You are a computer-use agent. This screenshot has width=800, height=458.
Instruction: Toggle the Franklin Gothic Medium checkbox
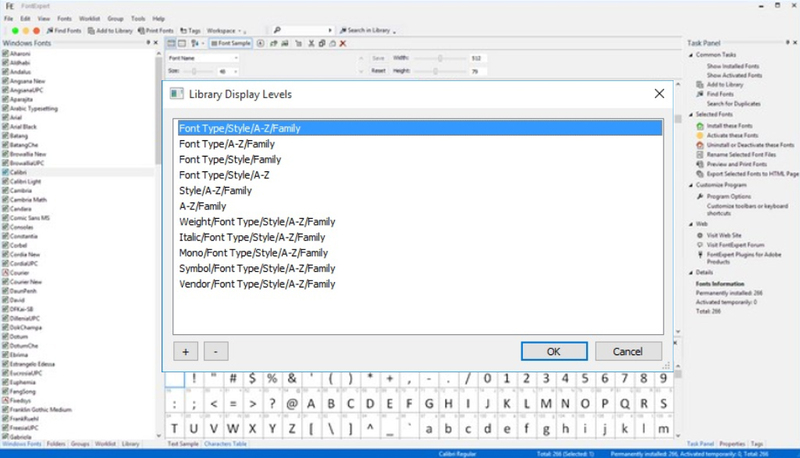pos(6,410)
